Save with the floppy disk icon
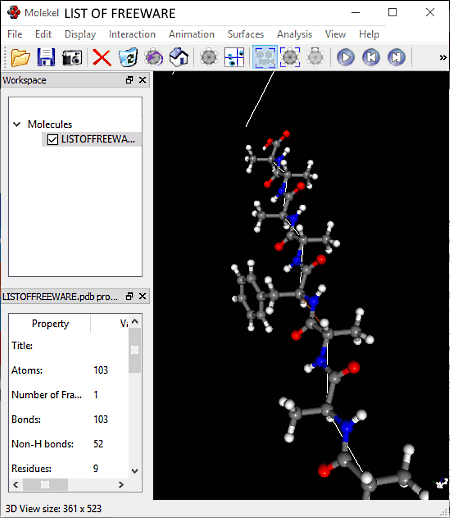This screenshot has width=450, height=518. tap(46, 57)
